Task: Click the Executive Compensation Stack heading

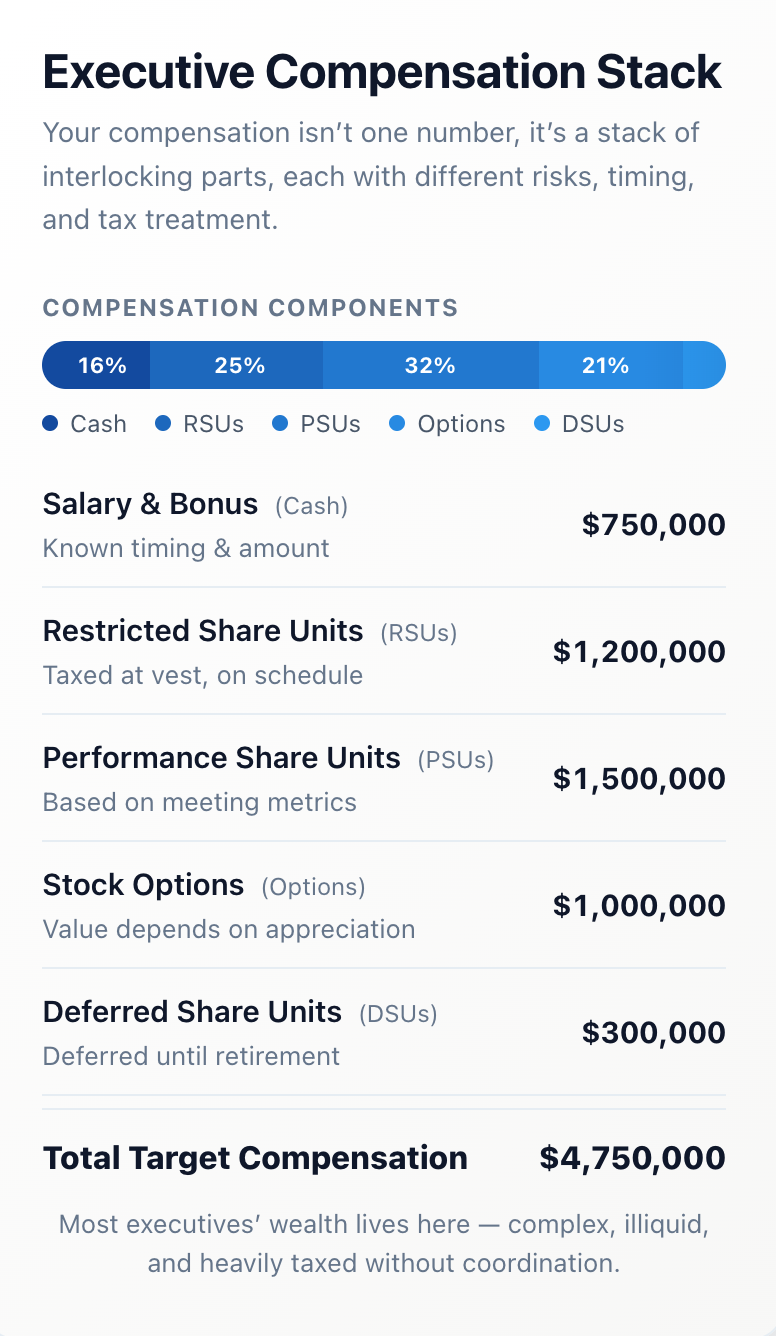Action: point(382,72)
